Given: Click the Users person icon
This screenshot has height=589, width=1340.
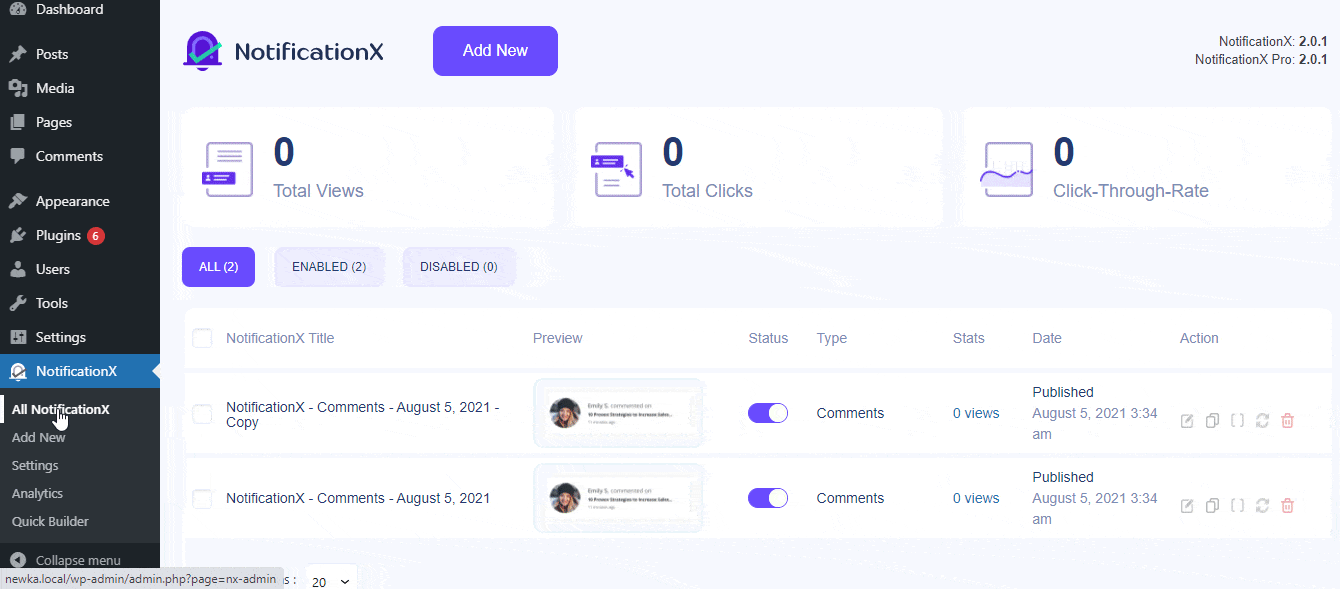Looking at the screenshot, I should point(17,269).
